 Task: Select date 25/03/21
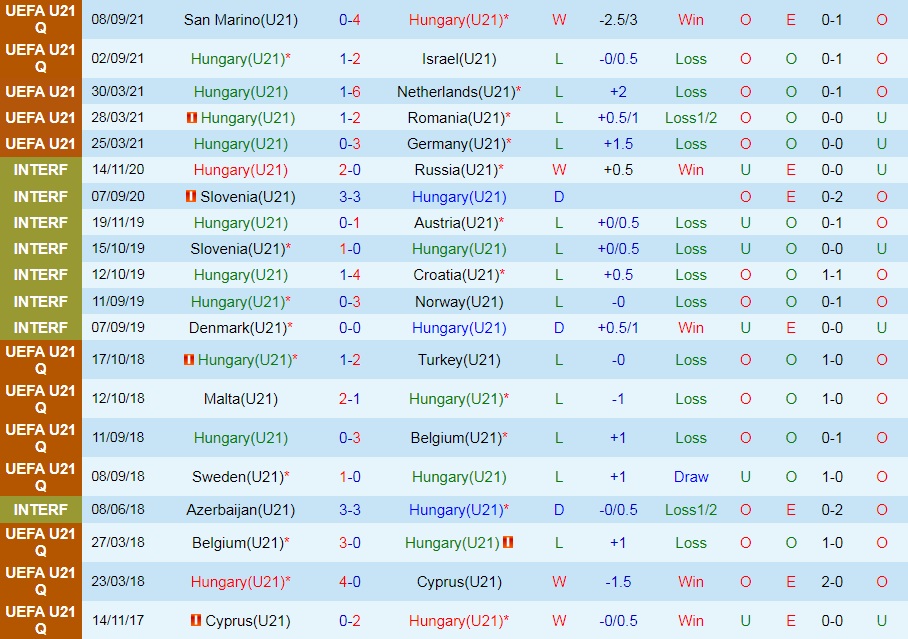coord(118,144)
